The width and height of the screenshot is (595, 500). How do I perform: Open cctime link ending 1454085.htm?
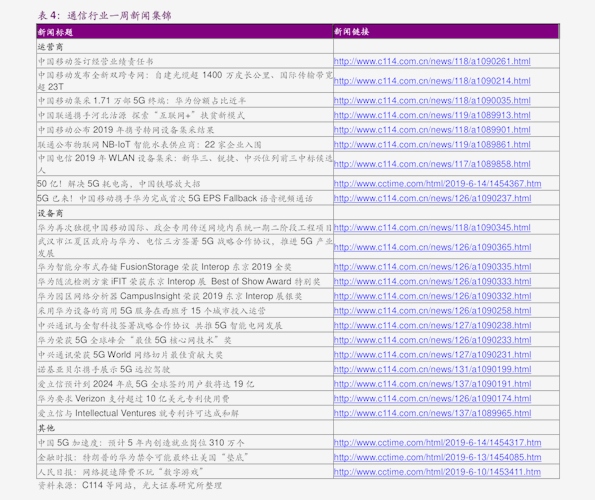point(438,458)
